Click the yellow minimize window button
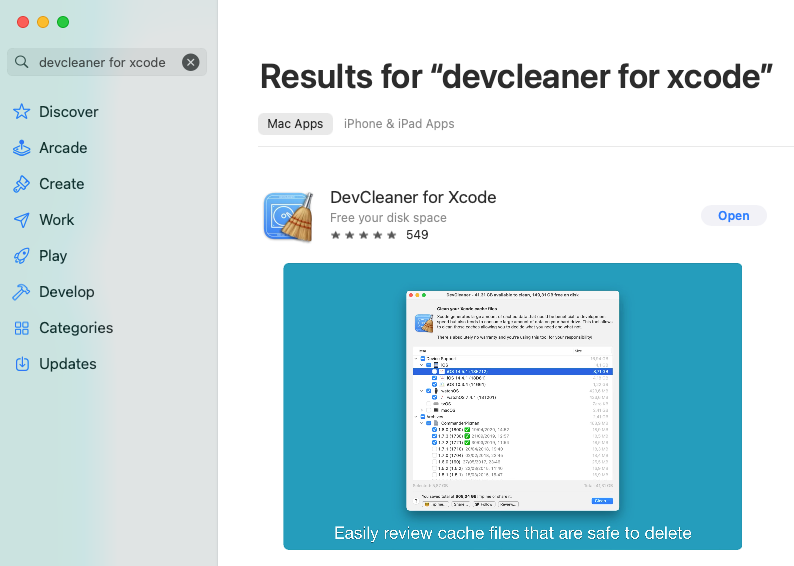The image size is (794, 566). click(43, 22)
